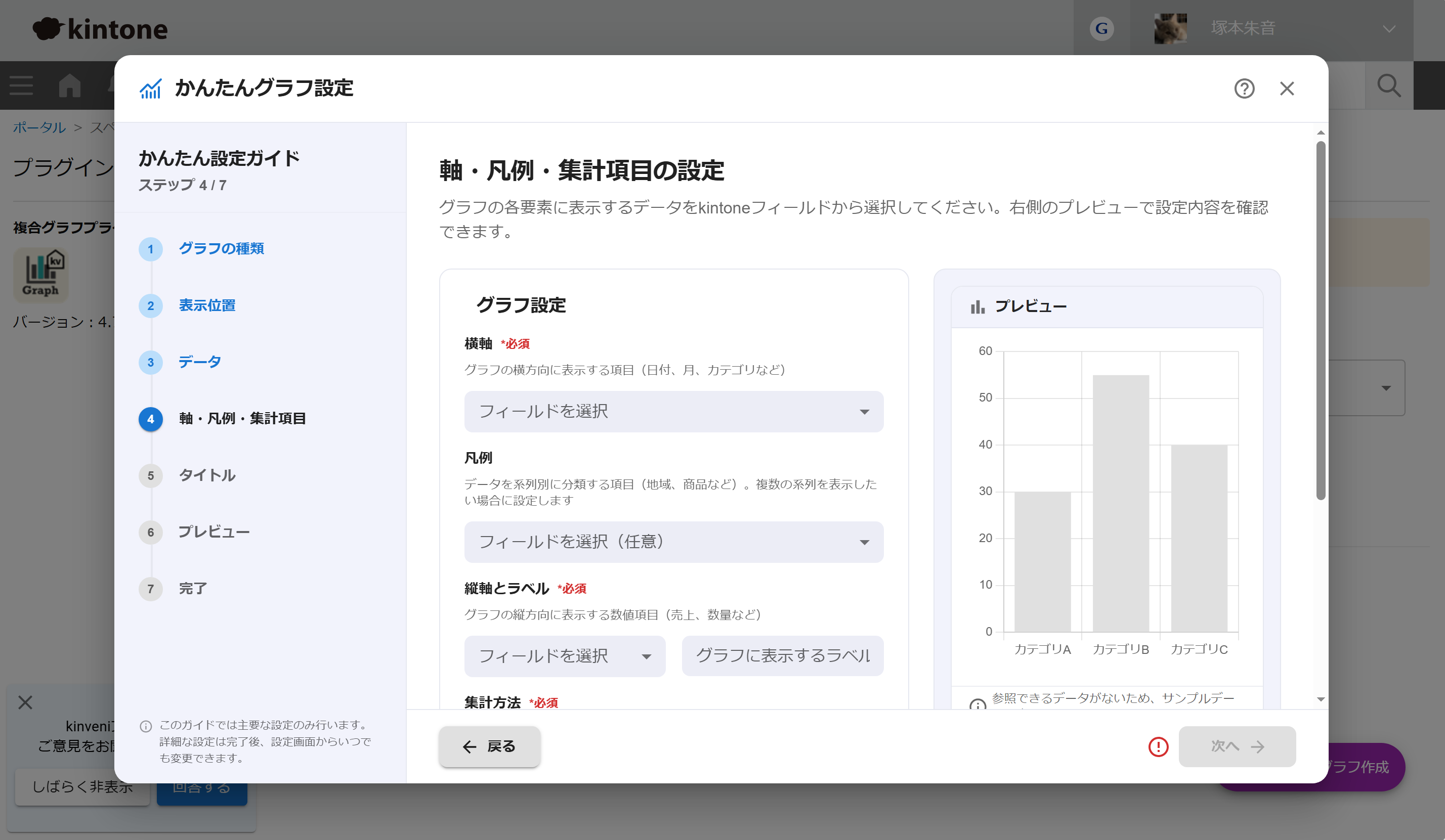Viewport: 1445px width, 840px height.
Task: Go to home via house icon
Action: click(x=69, y=85)
